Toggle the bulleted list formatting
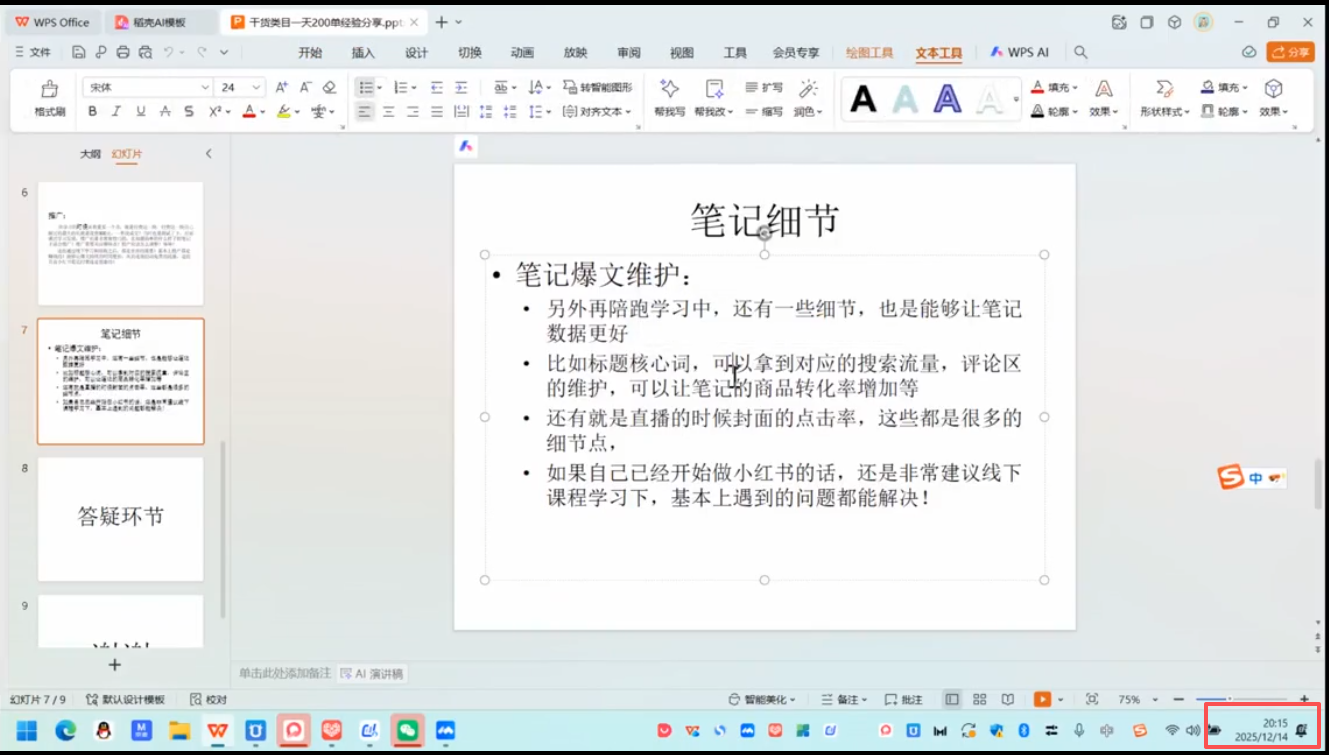This screenshot has width=1329, height=755. 366,88
